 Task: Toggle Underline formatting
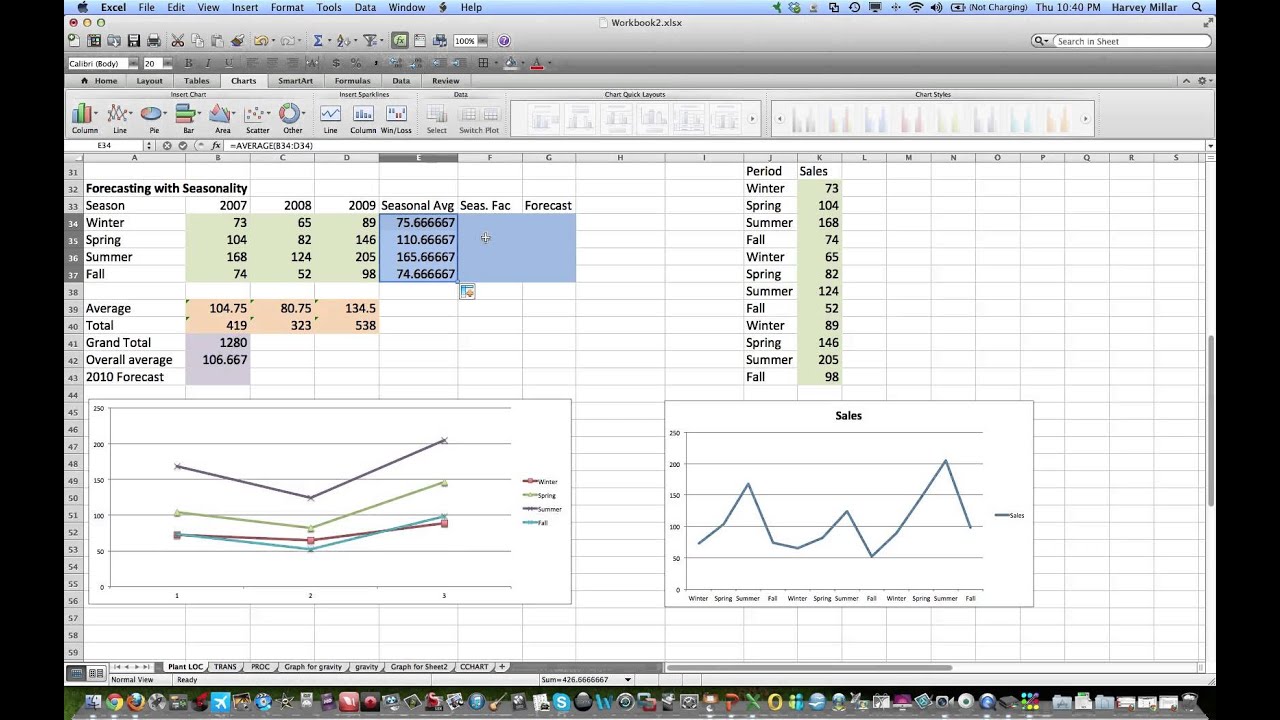(228, 63)
